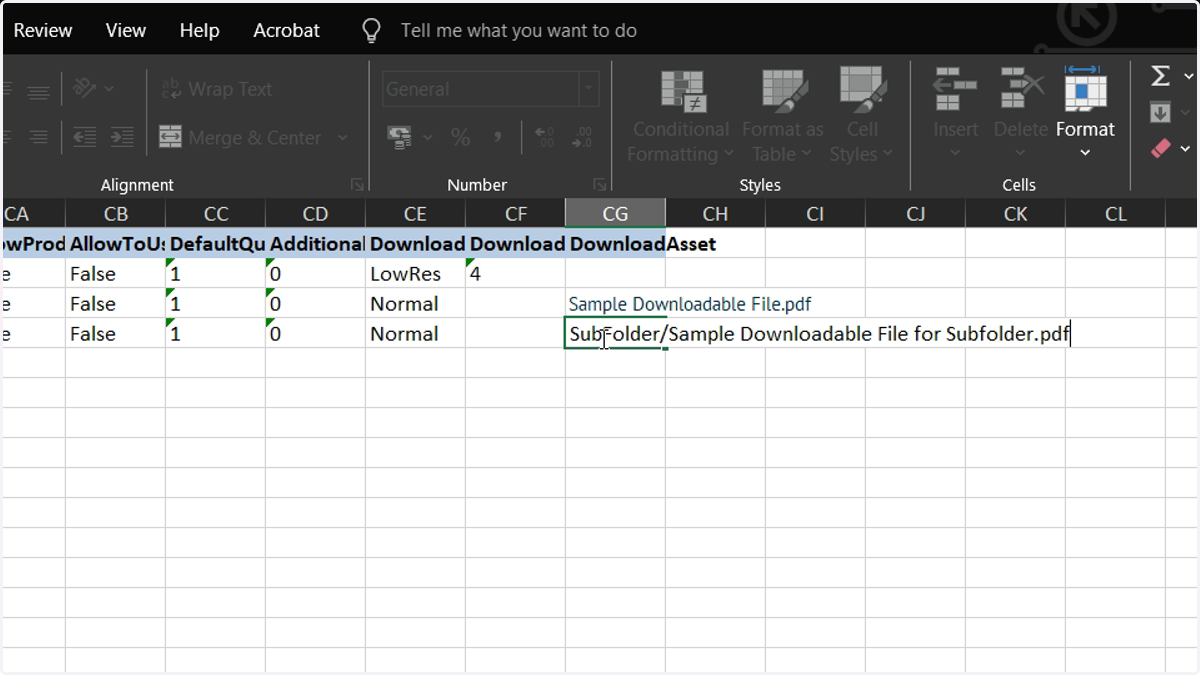The width and height of the screenshot is (1200, 675).
Task: Click the Increase Indent icon
Action: [122, 137]
